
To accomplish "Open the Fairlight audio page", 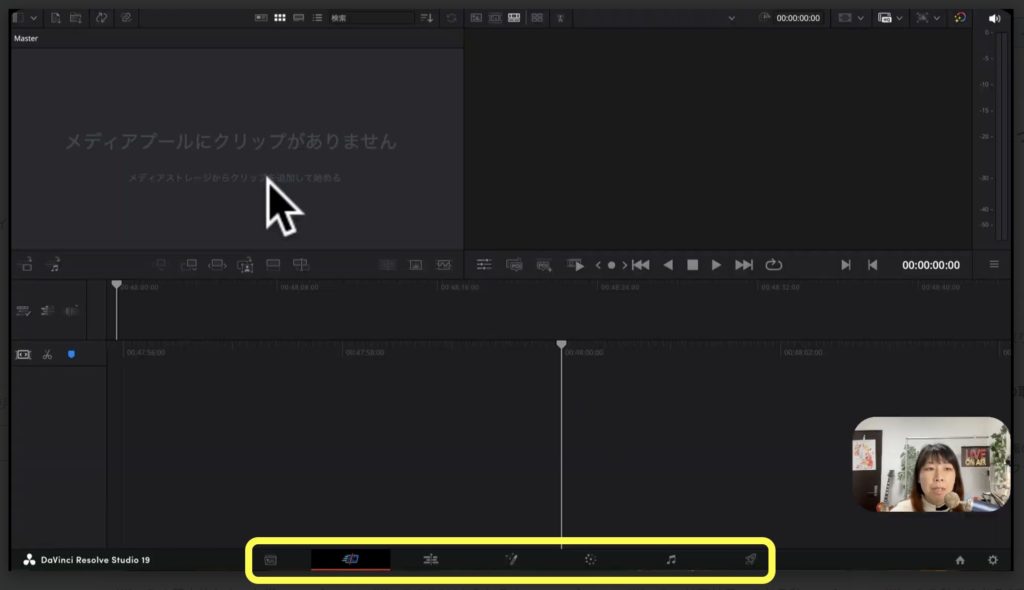I will pyautogui.click(x=670, y=560).
